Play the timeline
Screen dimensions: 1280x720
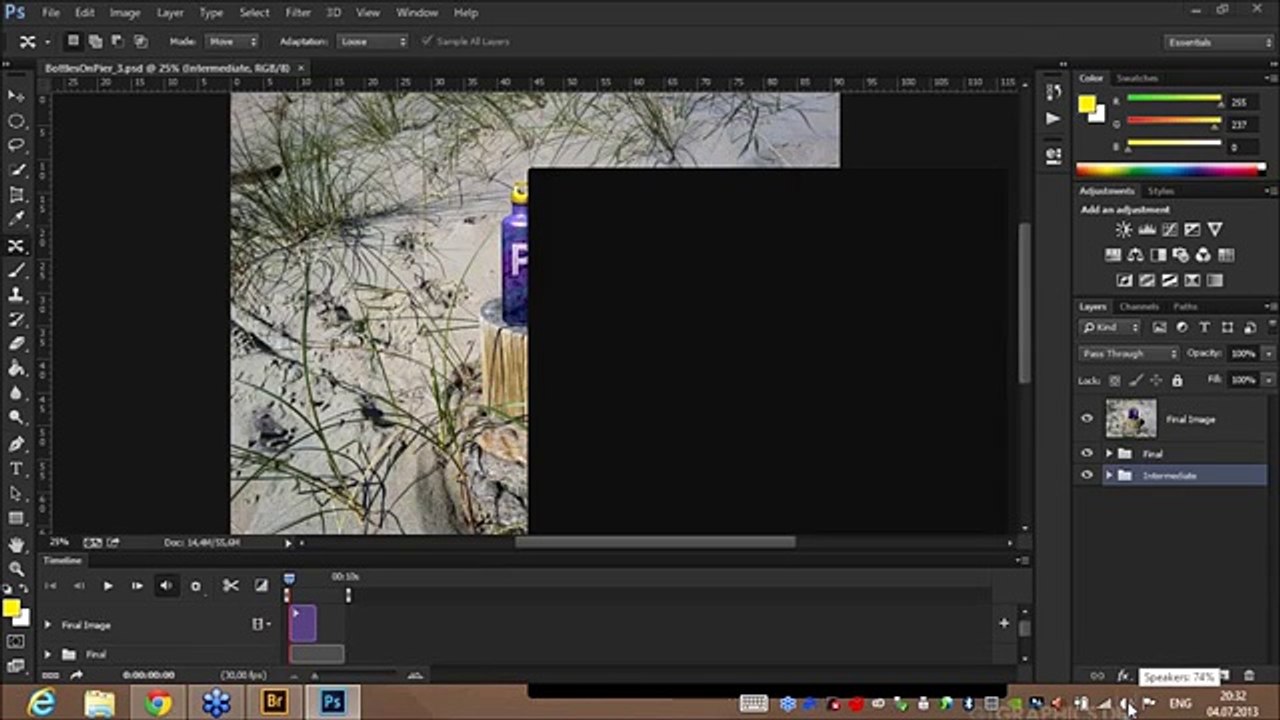coord(108,586)
